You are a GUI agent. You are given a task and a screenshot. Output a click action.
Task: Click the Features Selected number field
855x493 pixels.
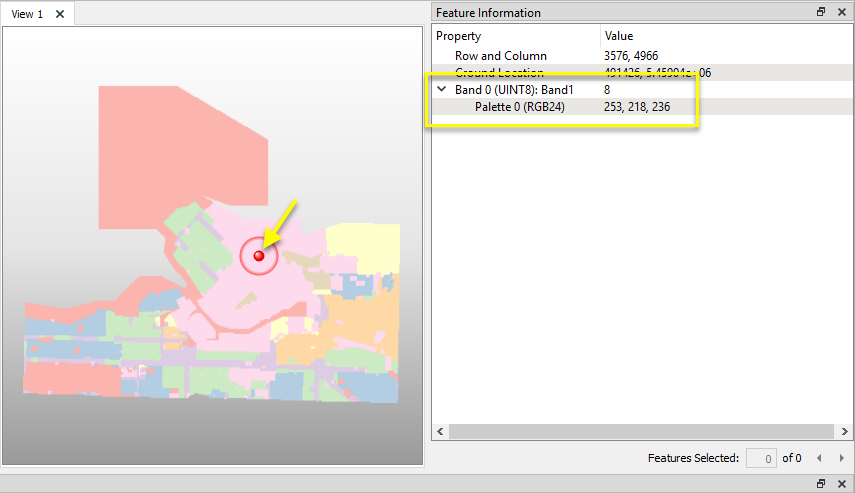762,458
